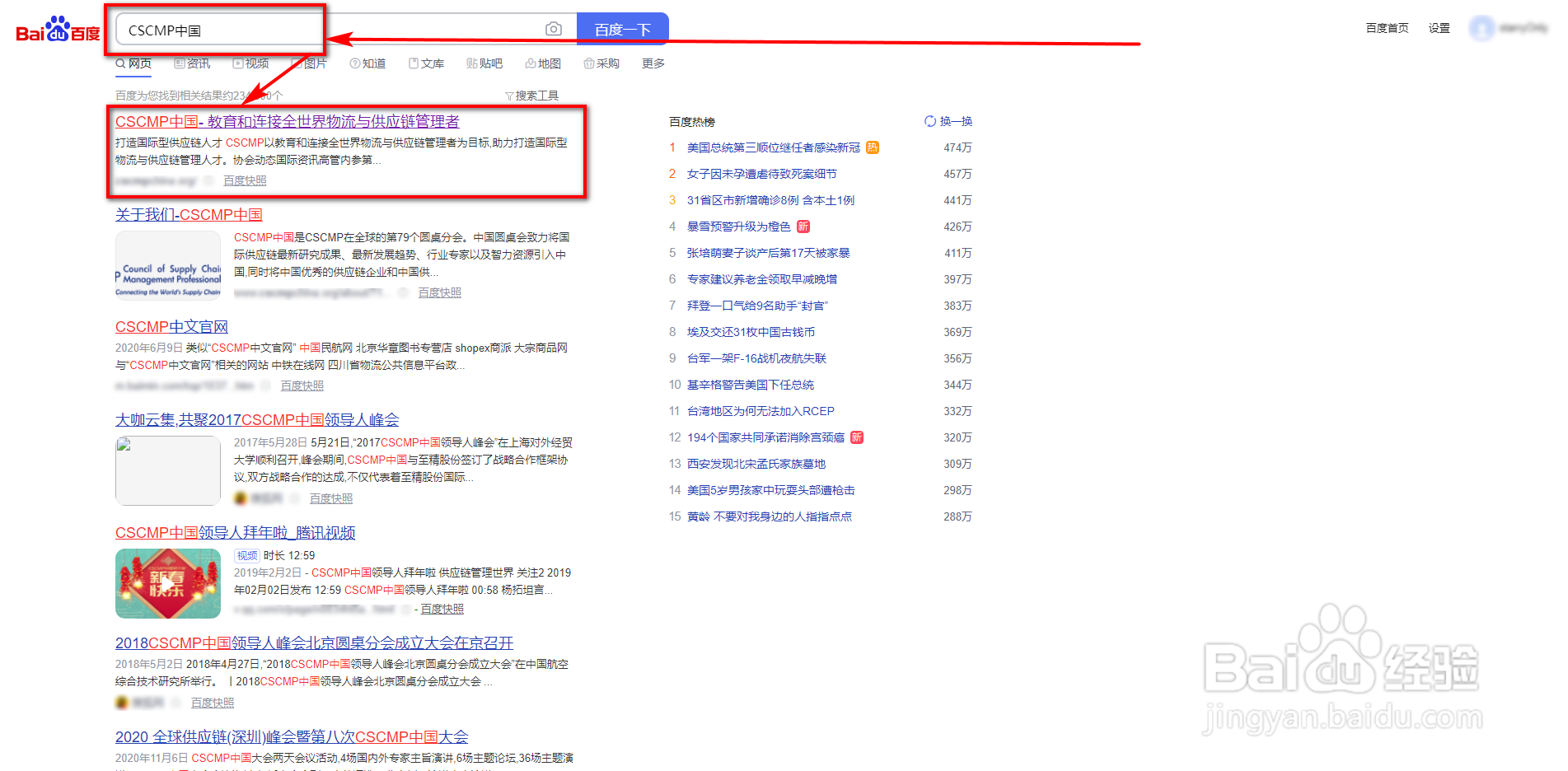This screenshot has height=771, width=1568.
Task: Click the user avatar at top right
Action: [1481, 28]
